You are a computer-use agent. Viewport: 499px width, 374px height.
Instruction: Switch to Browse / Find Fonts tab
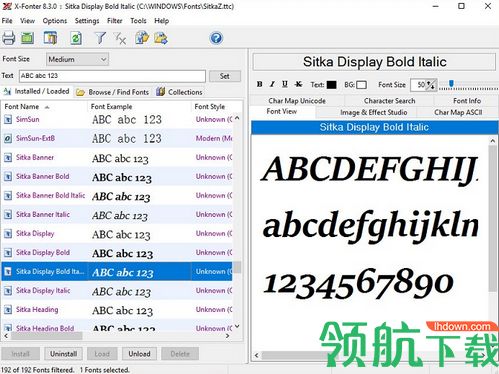pos(112,92)
